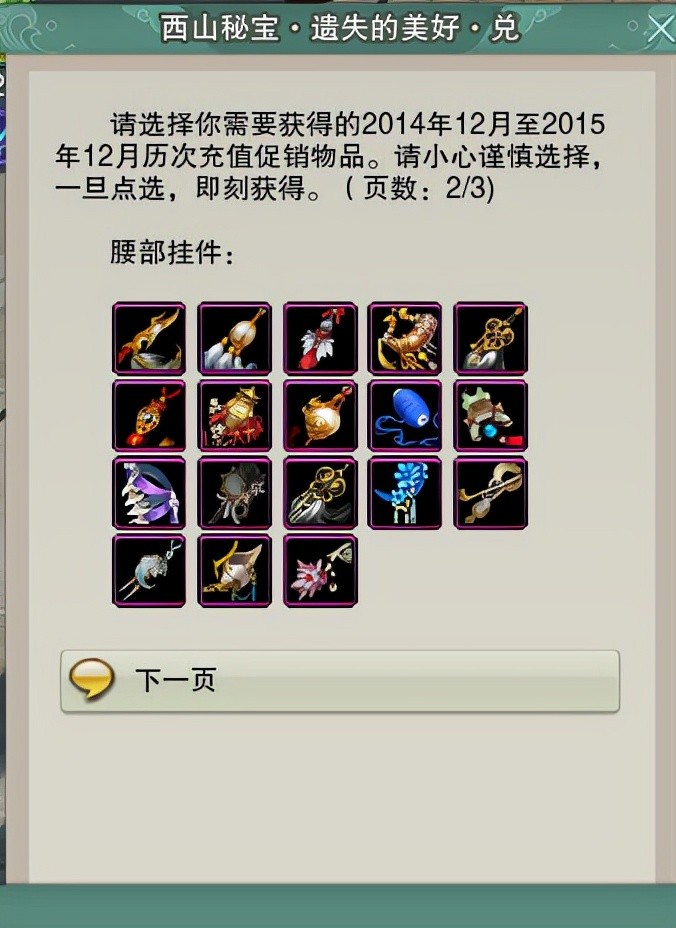Pick the golden round pot pendant
Viewport: 676px width, 928px height.
320,415
